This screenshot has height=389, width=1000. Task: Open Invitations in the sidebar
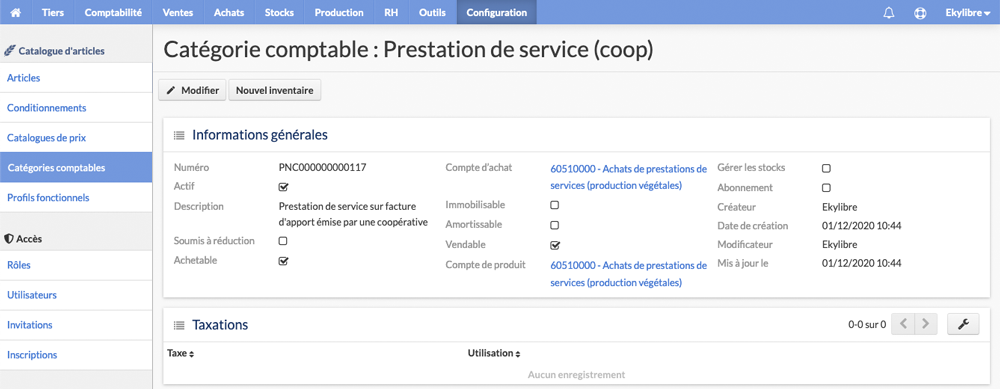(76, 325)
